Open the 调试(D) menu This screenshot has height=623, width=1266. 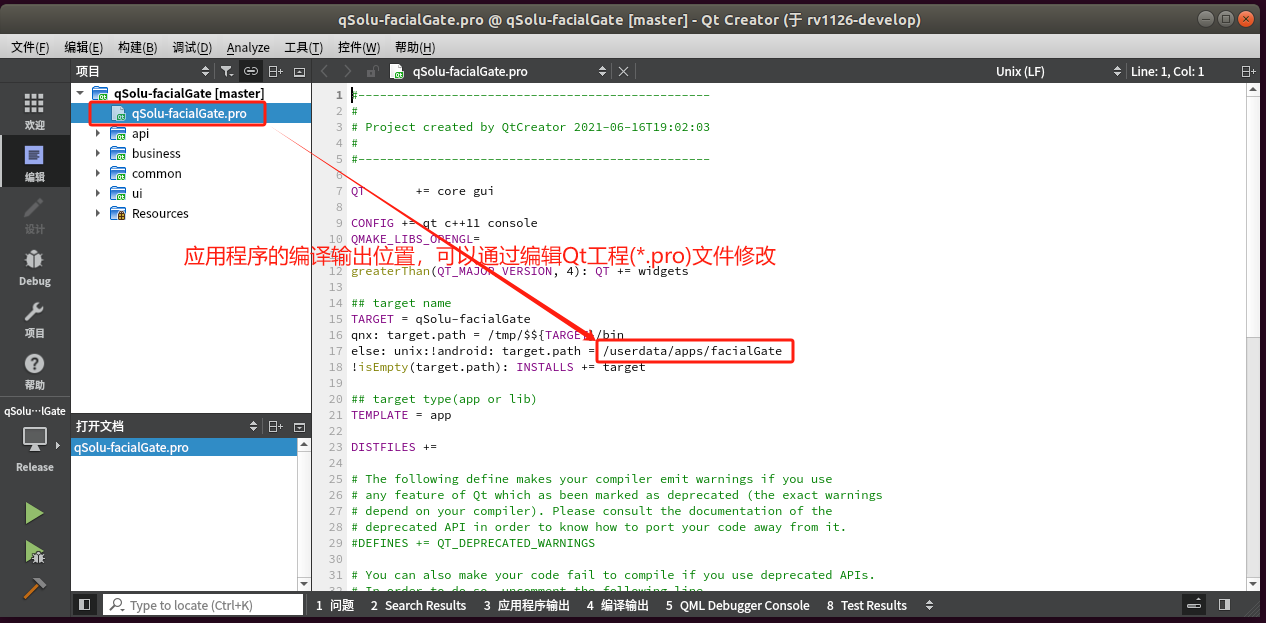click(x=192, y=47)
